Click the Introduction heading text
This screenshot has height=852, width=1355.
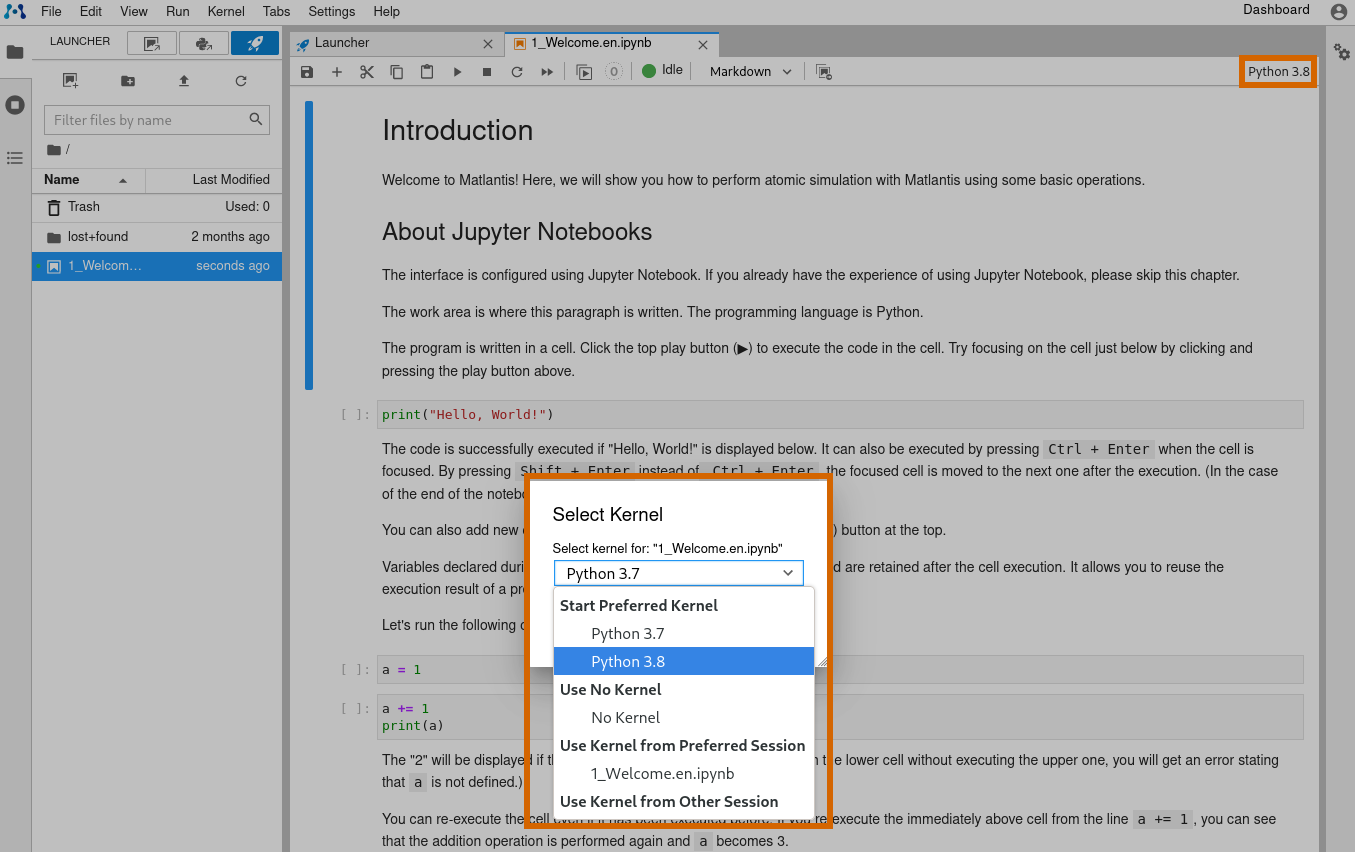pos(457,131)
